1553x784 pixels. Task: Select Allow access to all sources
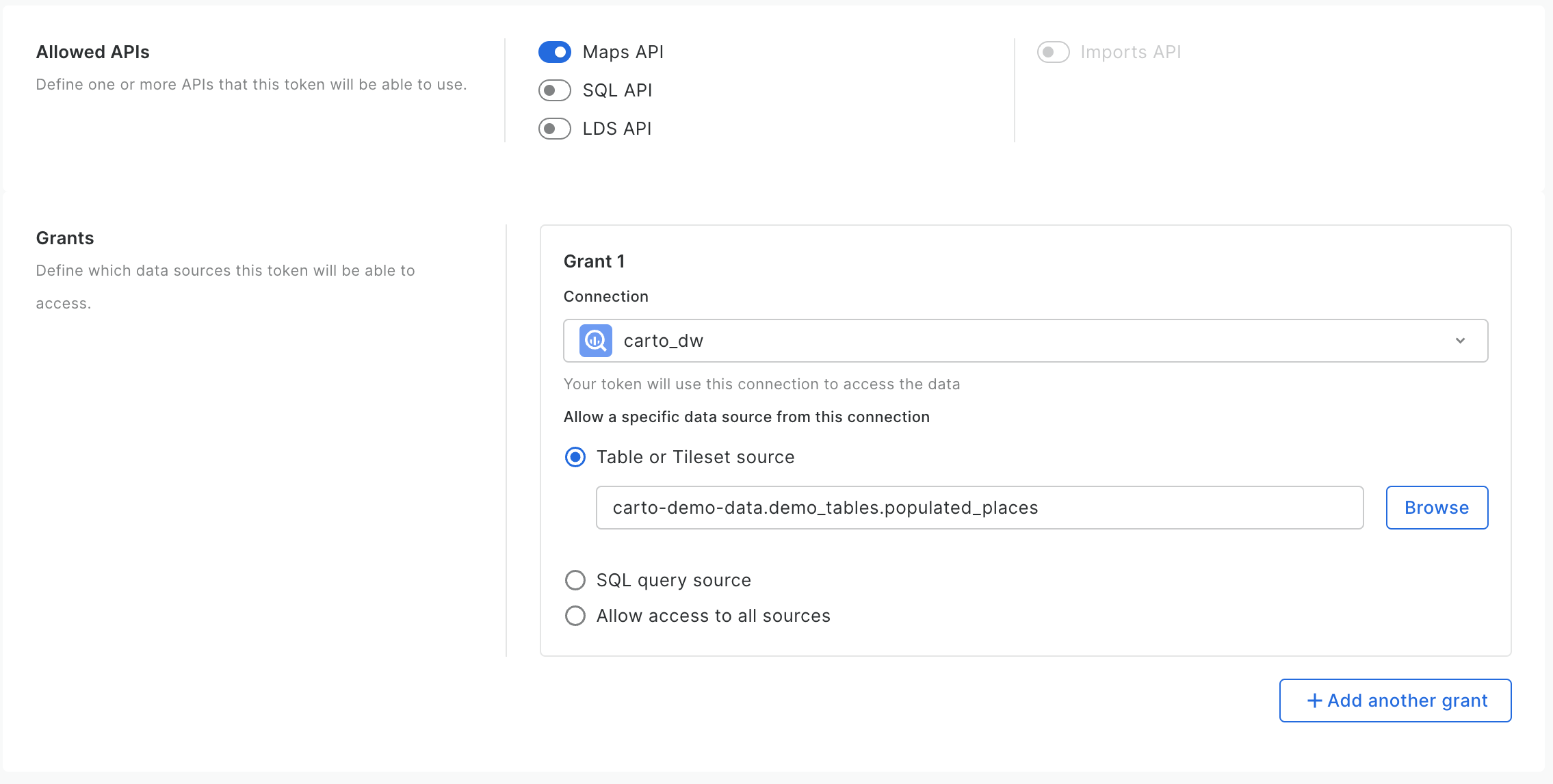tap(575, 616)
